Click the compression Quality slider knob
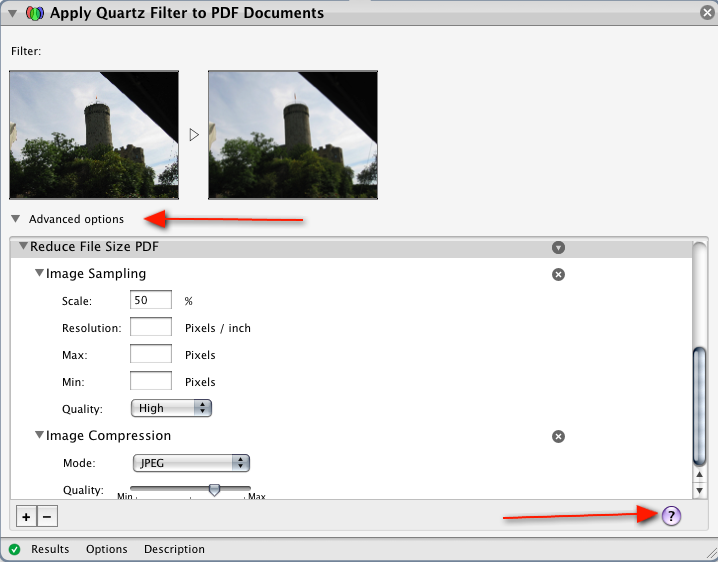Image resolution: width=718 pixels, height=562 pixels. pos(214,490)
